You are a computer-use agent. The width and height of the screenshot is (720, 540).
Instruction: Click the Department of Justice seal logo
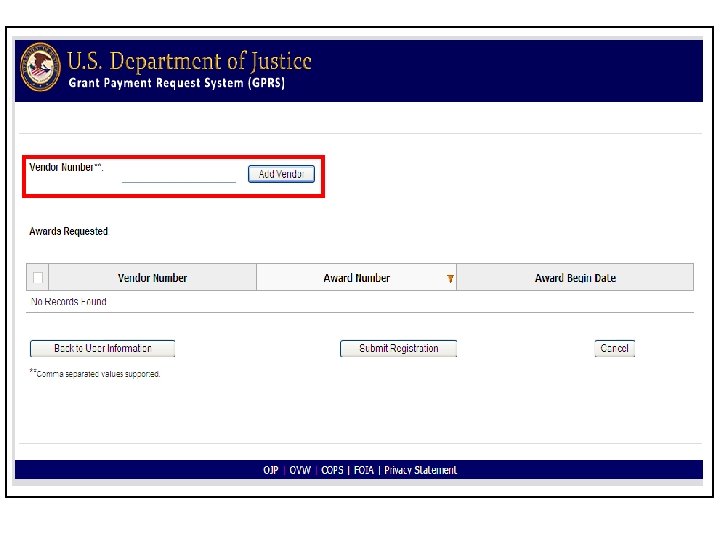point(40,67)
